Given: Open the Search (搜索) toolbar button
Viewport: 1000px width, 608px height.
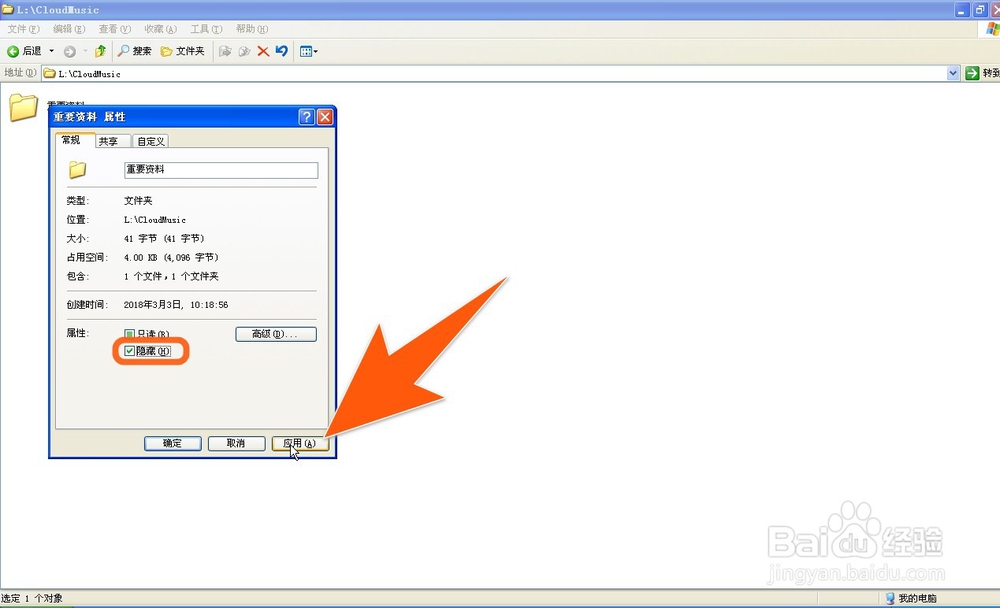Looking at the screenshot, I should [135, 51].
